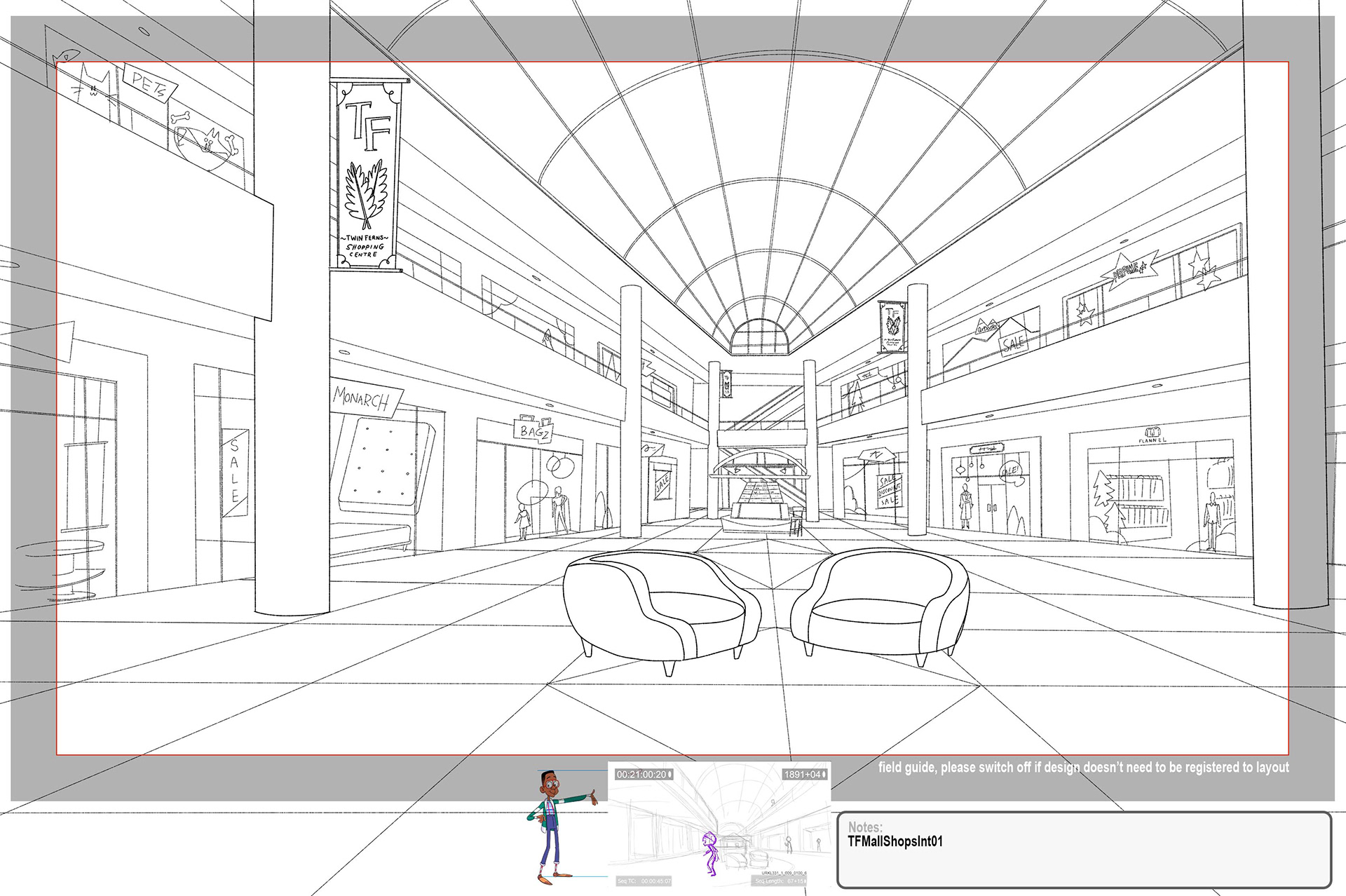The height and width of the screenshot is (896, 1346).
Task: Click the FLANNEL store sign
Action: point(1152,436)
